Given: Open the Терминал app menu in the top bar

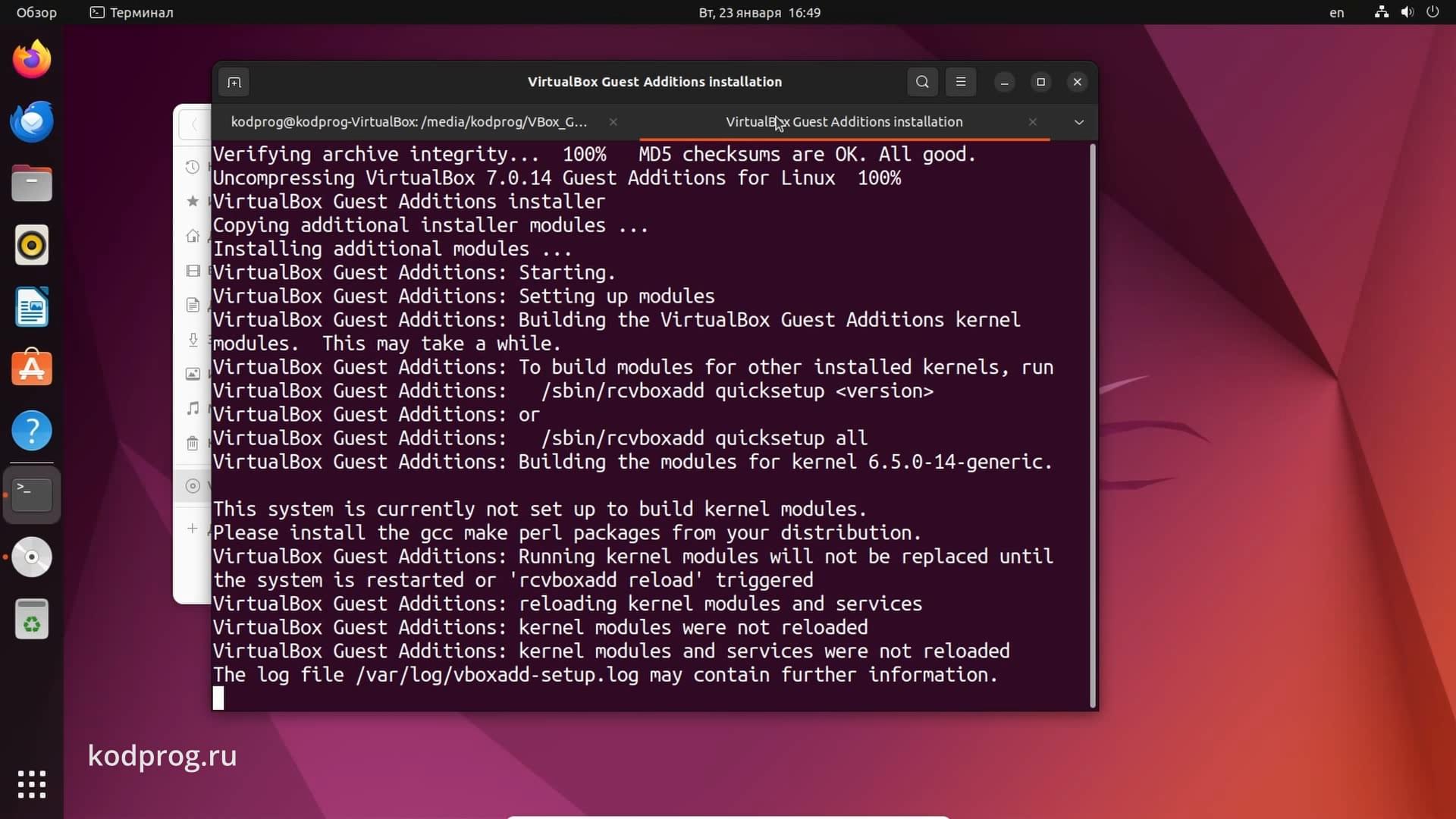Looking at the screenshot, I should pos(132,12).
